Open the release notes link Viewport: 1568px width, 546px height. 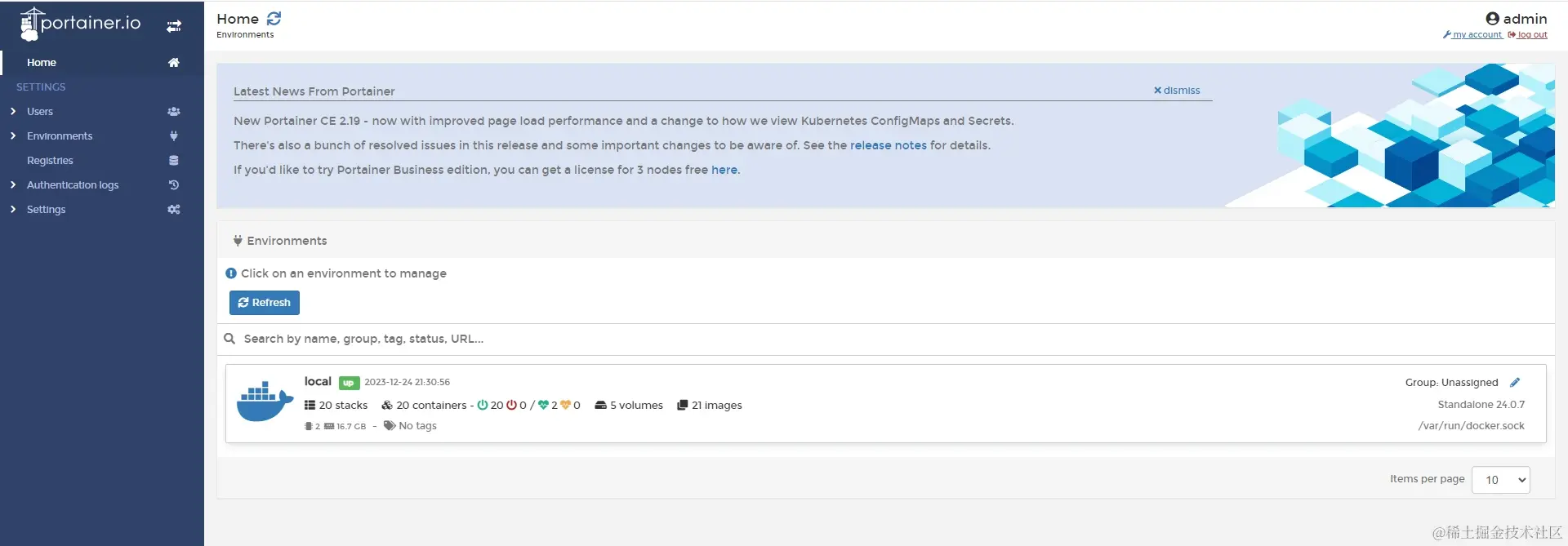click(889, 145)
